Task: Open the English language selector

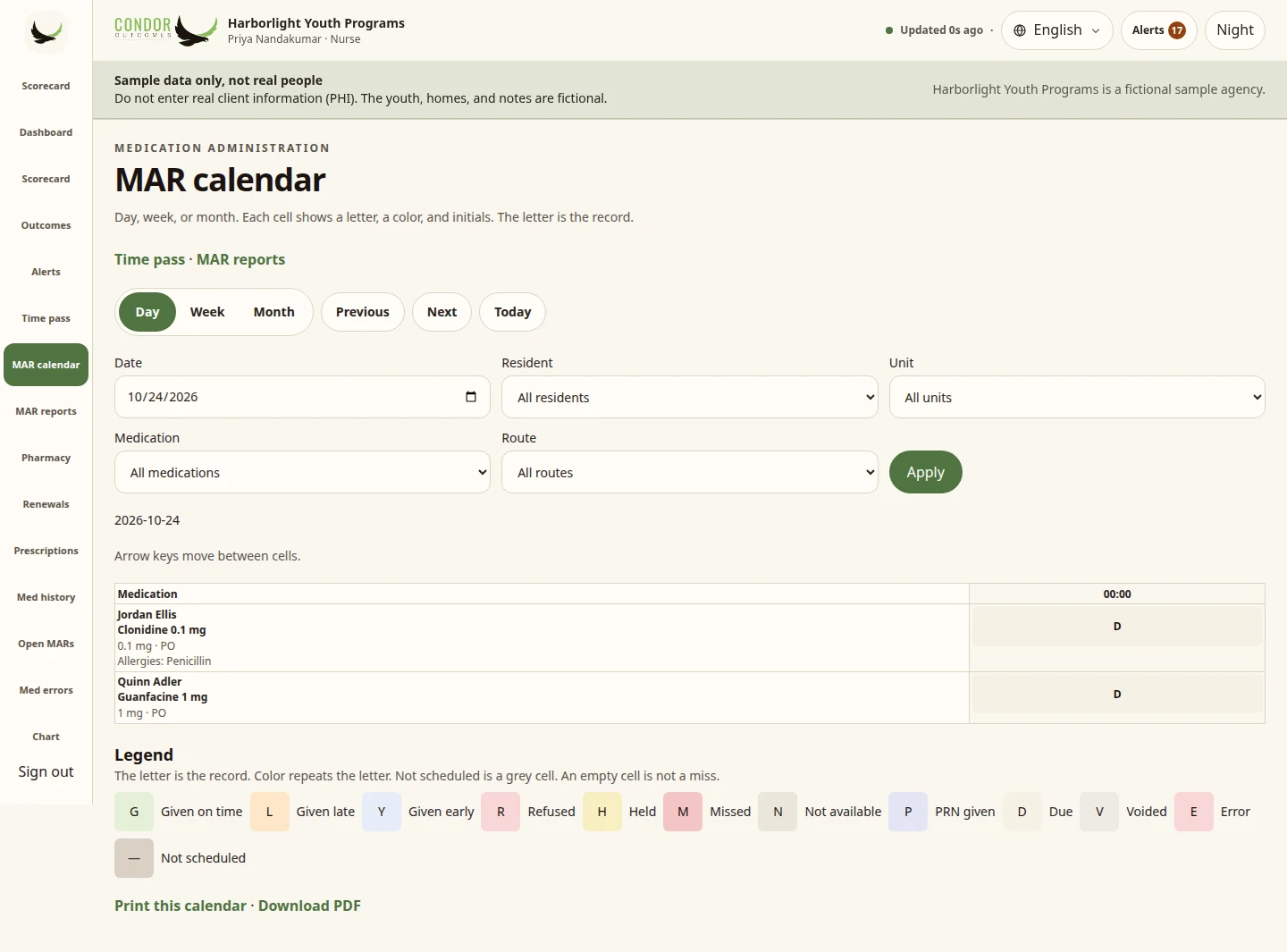Action: click(x=1056, y=30)
